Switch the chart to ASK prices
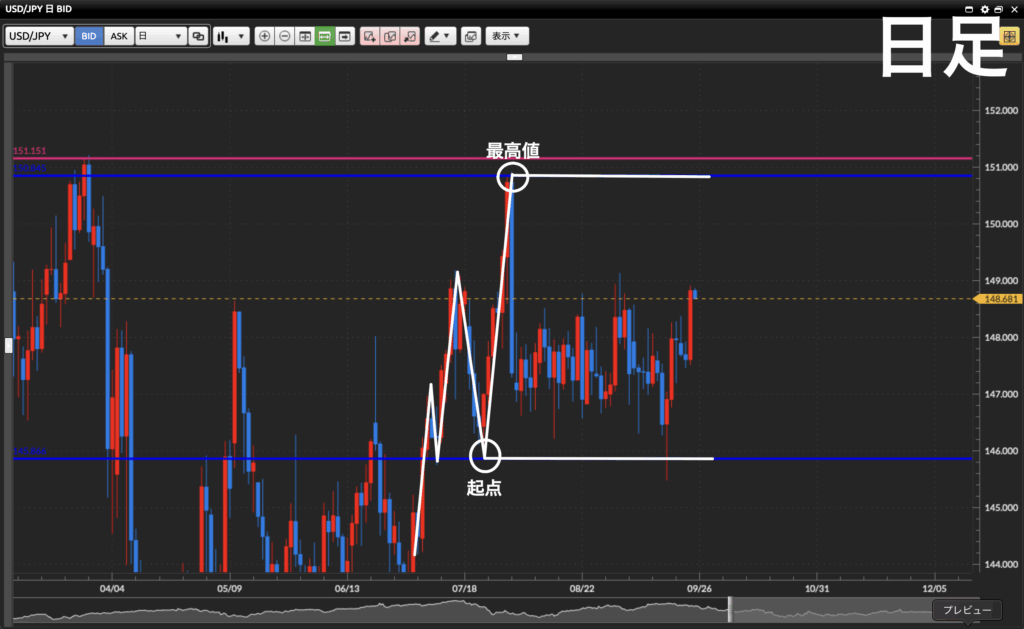Image resolution: width=1024 pixels, height=629 pixels. pos(119,36)
